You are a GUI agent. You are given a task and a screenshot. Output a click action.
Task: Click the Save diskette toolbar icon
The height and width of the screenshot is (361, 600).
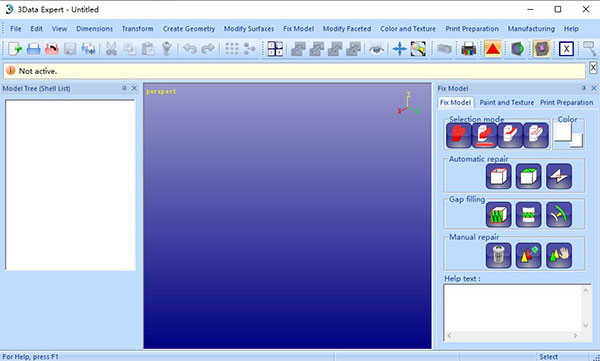point(70,49)
